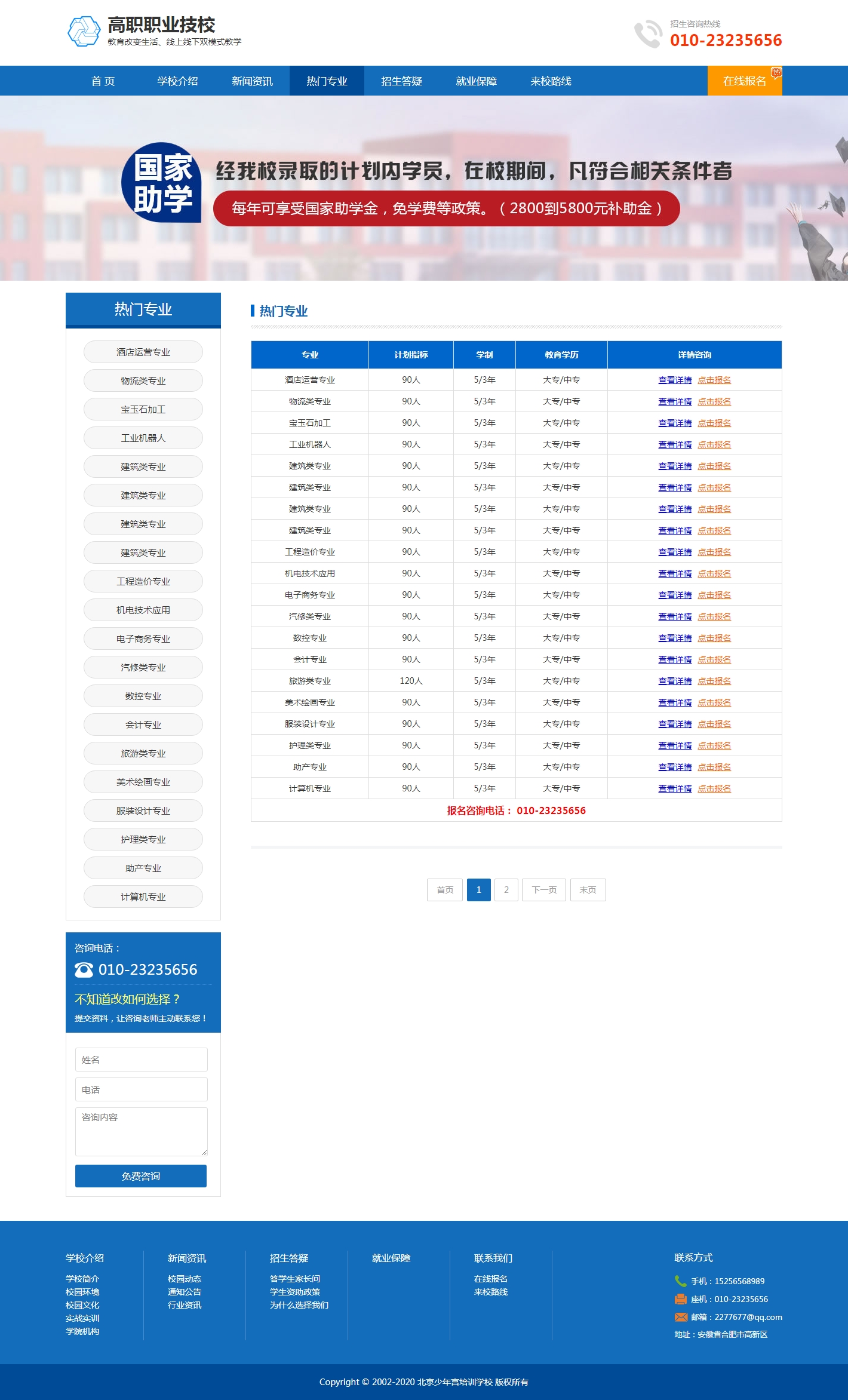Select 助产专业 in the sidebar list
Screen dimensions: 848x1400
143,868
